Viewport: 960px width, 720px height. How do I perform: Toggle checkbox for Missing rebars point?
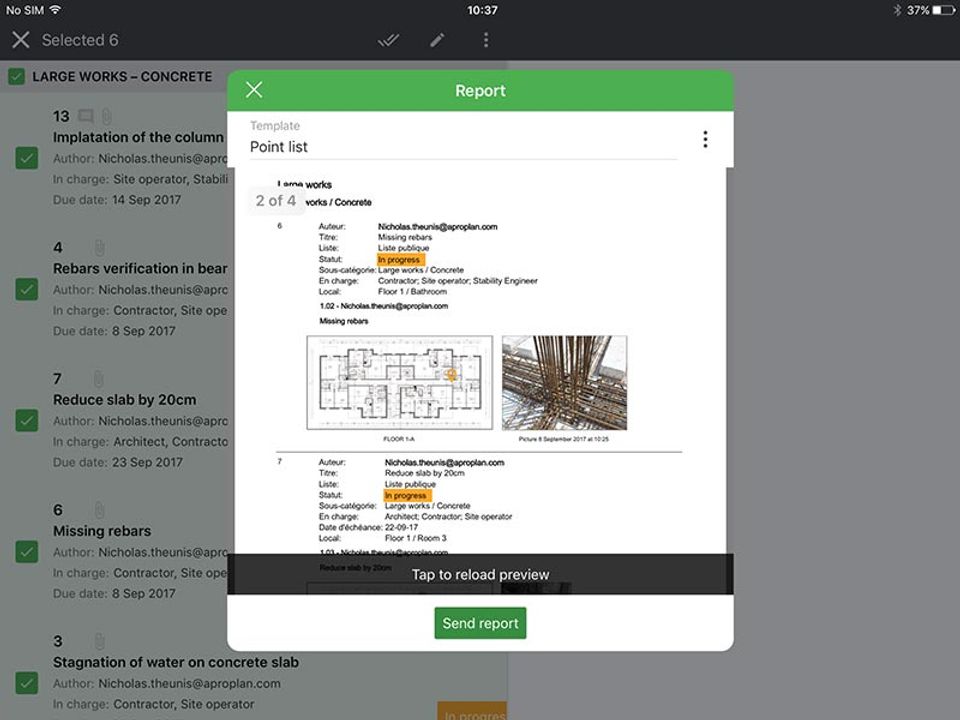click(x=27, y=552)
